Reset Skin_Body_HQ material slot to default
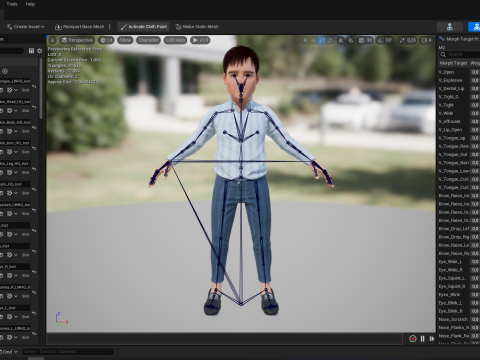The width and height of the screenshot is (480, 360). tap(34, 128)
